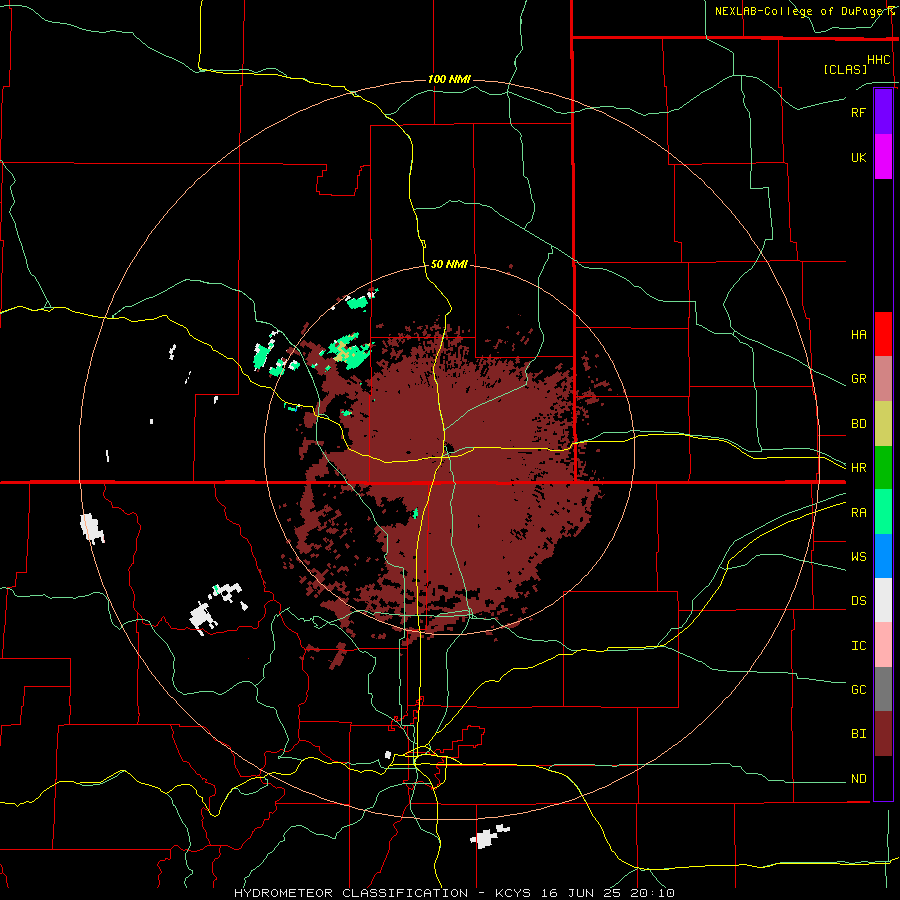Screen dimensions: 900x900
Task: Click the 50 NMI range ring label
Action: click(x=449, y=264)
